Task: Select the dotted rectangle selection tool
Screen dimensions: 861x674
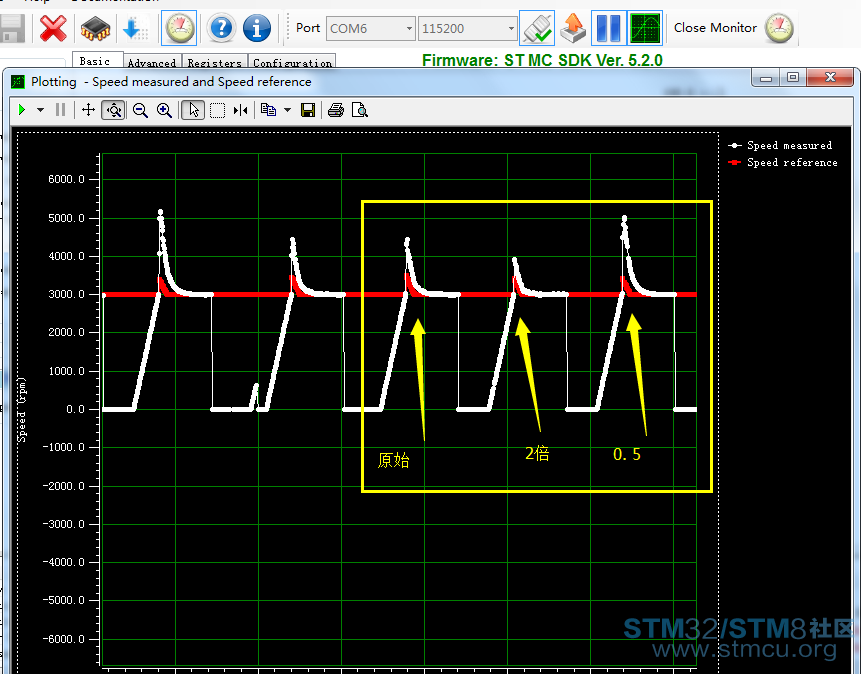Action: pyautogui.click(x=217, y=110)
